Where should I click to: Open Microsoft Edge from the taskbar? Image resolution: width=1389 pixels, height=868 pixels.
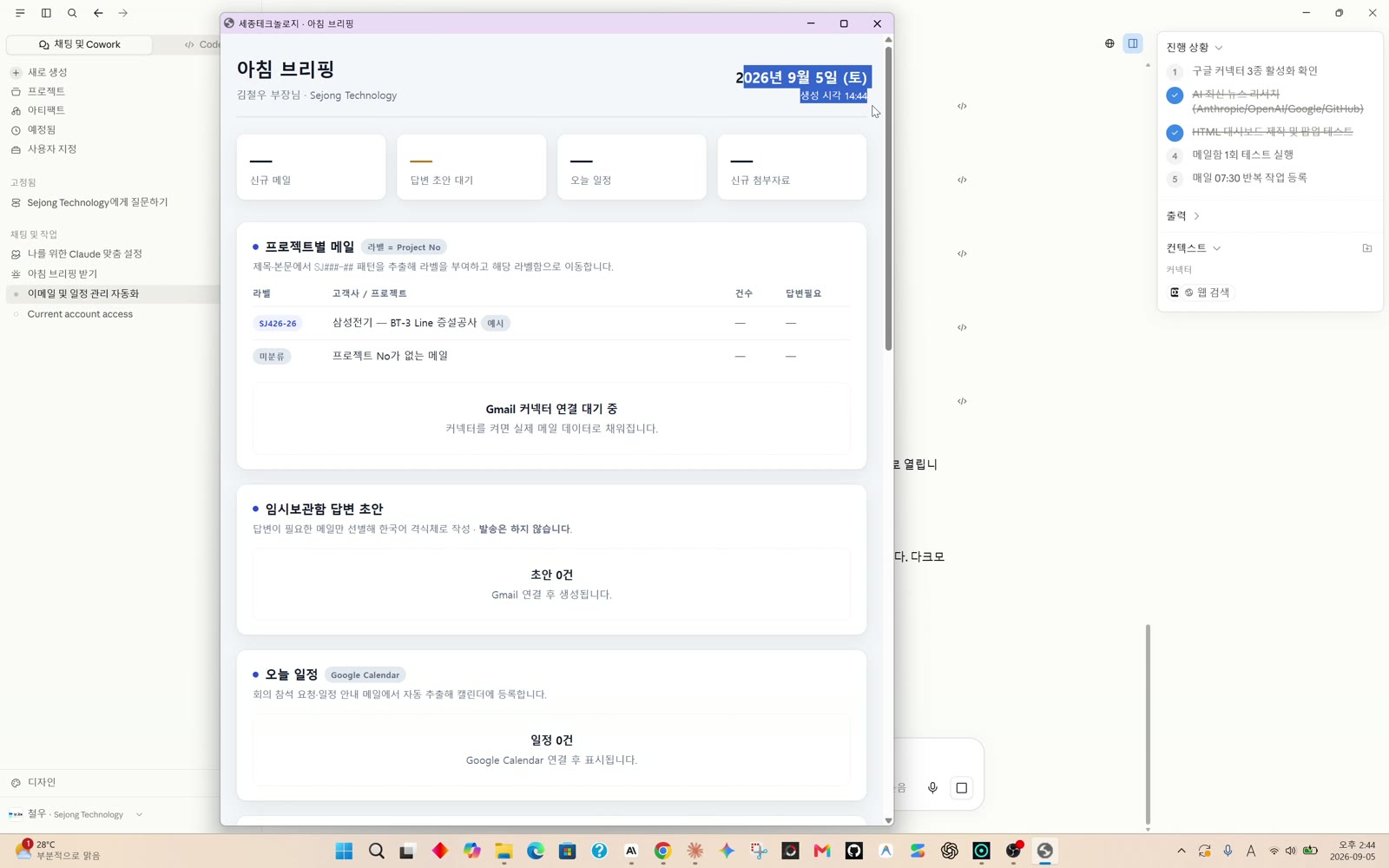click(536, 851)
